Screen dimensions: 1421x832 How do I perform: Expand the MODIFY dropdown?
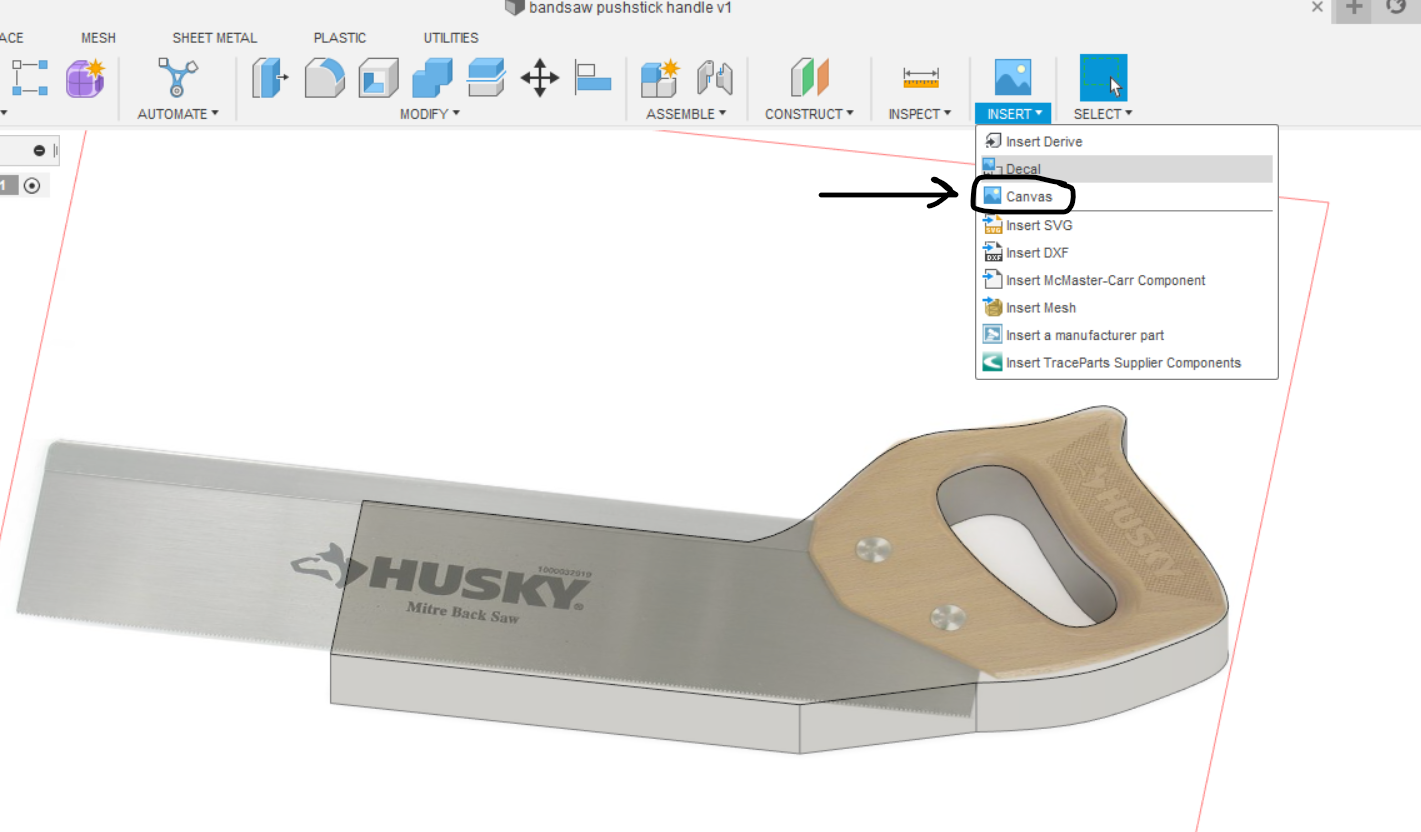[x=430, y=114]
